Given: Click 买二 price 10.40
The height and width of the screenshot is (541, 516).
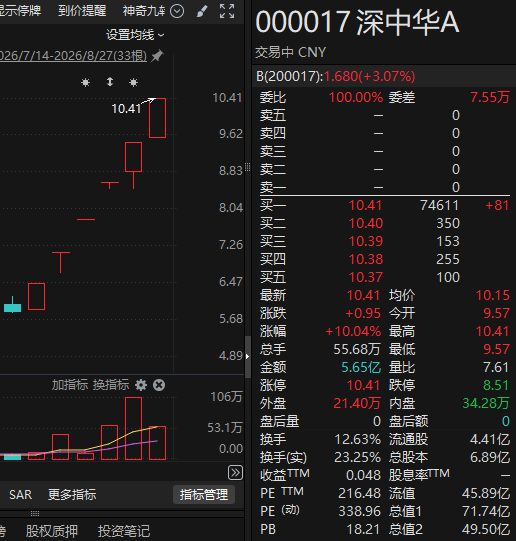Looking at the screenshot, I should point(366,224).
